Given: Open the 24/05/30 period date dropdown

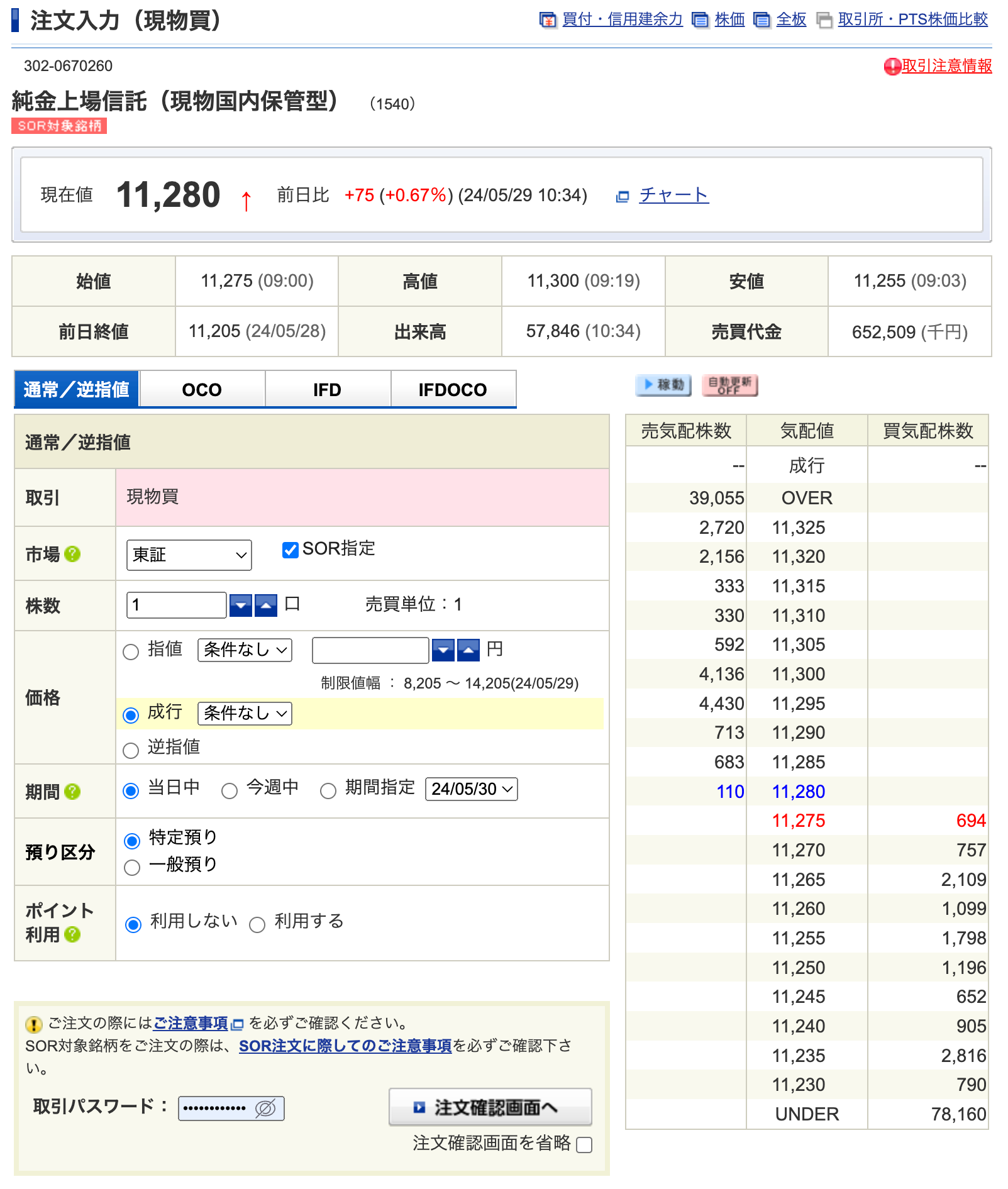Looking at the screenshot, I should tap(471, 789).
